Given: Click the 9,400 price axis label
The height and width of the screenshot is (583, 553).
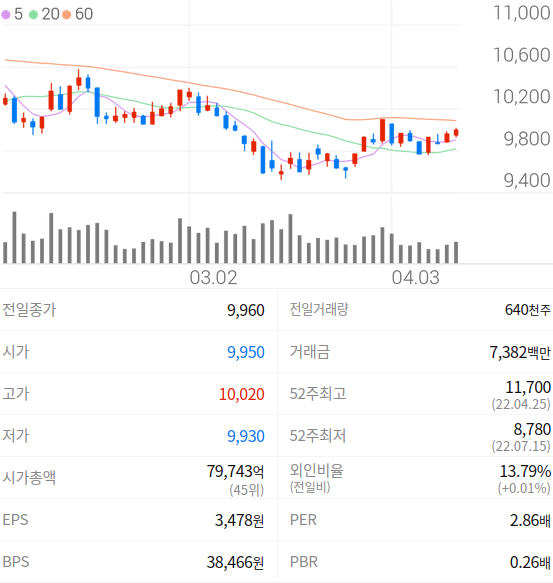Looking at the screenshot, I should tap(527, 180).
